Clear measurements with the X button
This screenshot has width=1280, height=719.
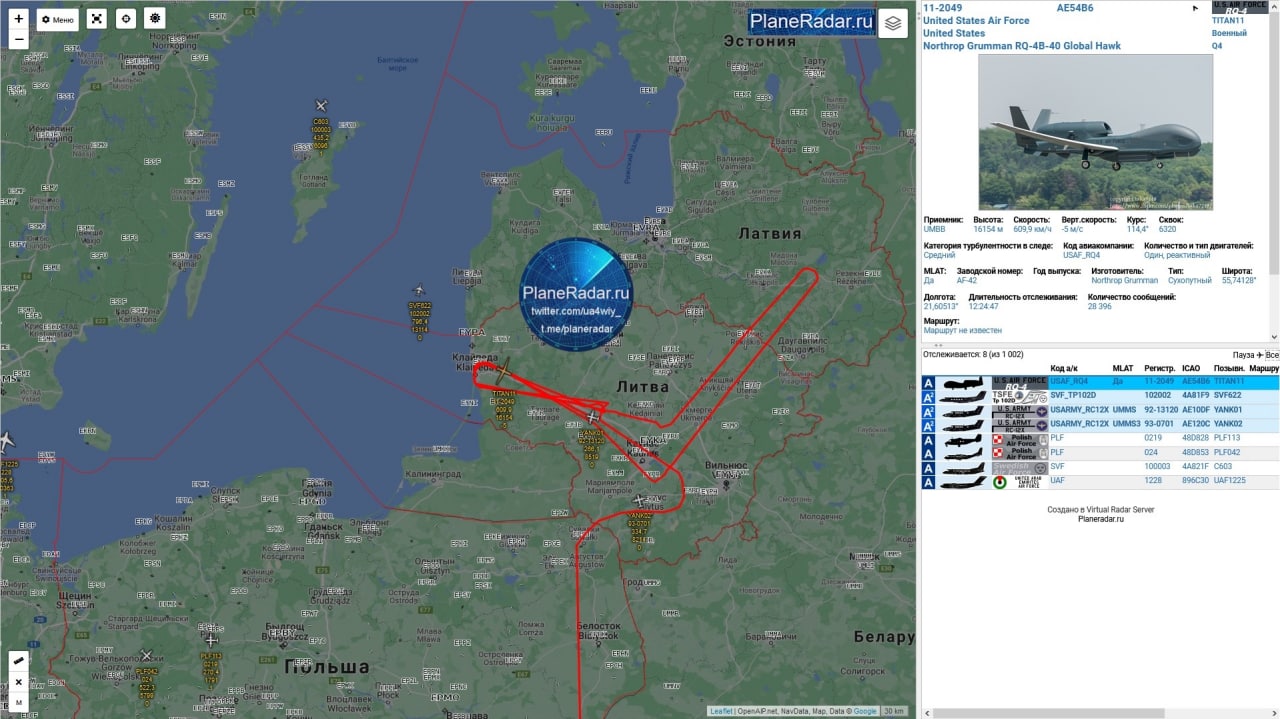[x=18, y=682]
